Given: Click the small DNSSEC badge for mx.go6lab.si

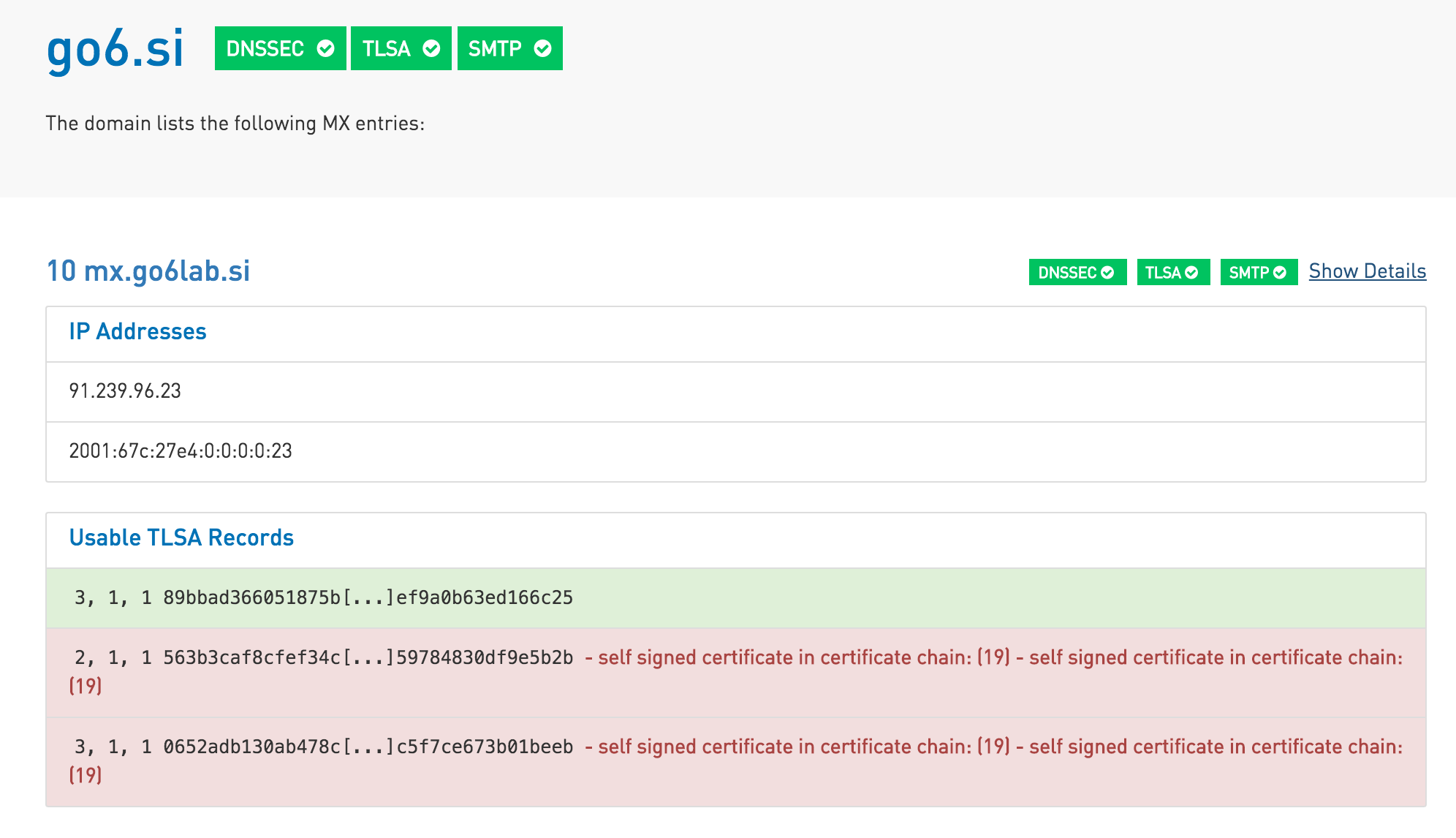Looking at the screenshot, I should [1077, 272].
